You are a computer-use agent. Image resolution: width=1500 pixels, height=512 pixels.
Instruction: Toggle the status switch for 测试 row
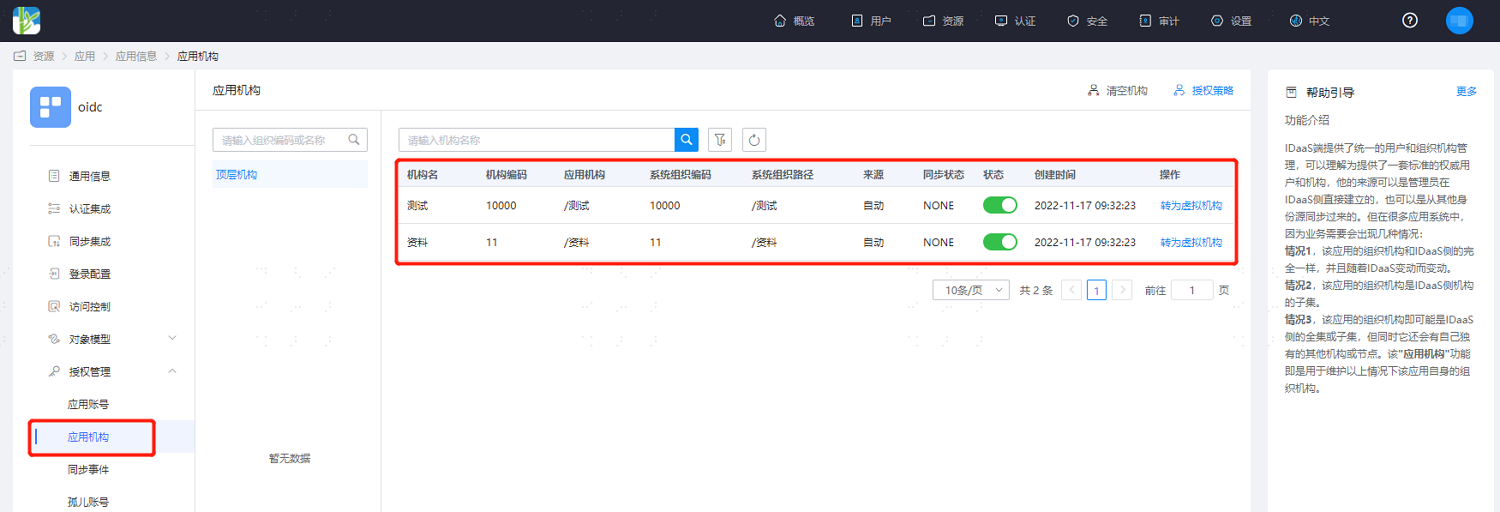pyautogui.click(x=1000, y=205)
